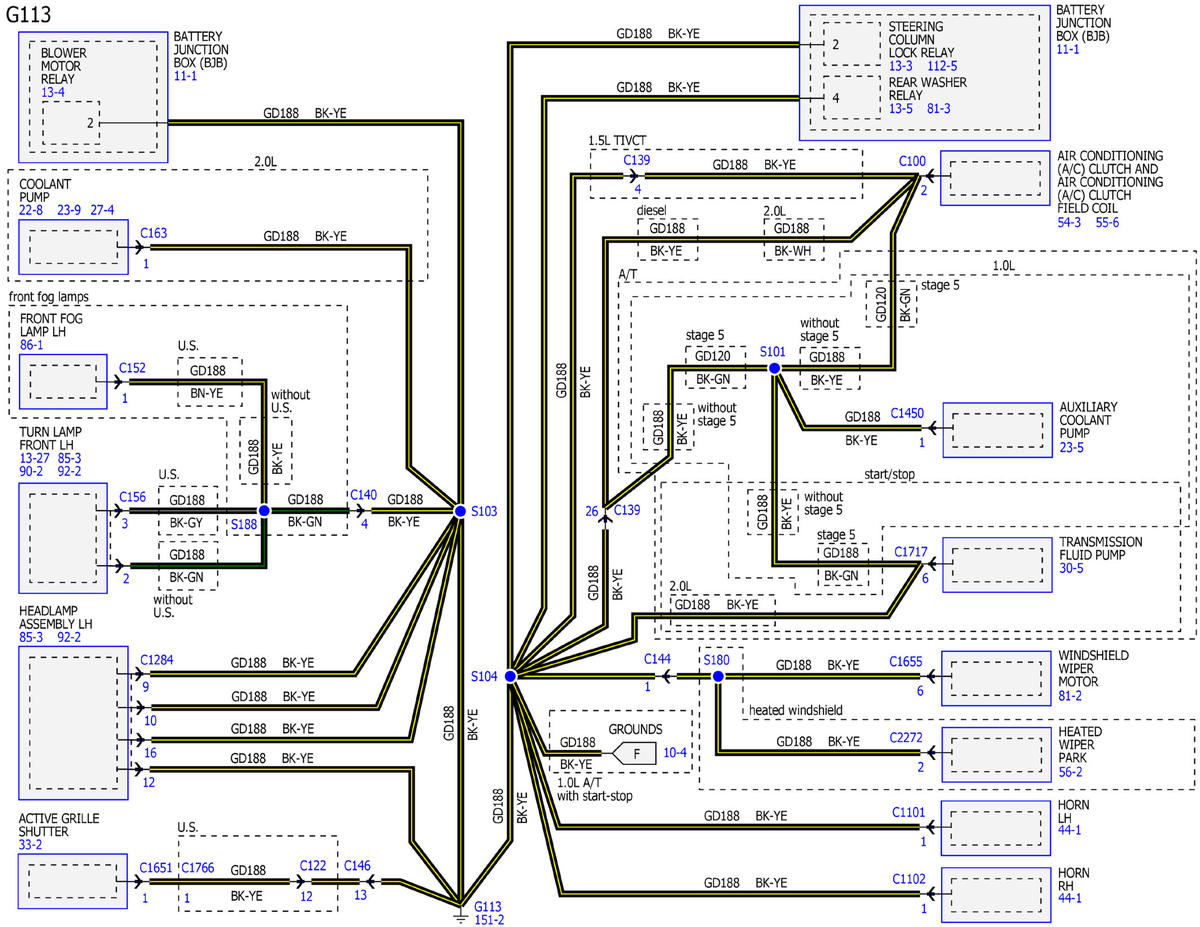Screen dimensions: 1200x927
Task: Select splice label S101
Action: pyautogui.click(x=773, y=351)
